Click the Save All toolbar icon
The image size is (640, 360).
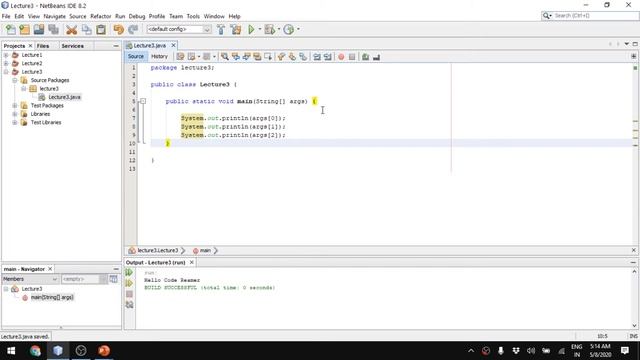click(53, 29)
